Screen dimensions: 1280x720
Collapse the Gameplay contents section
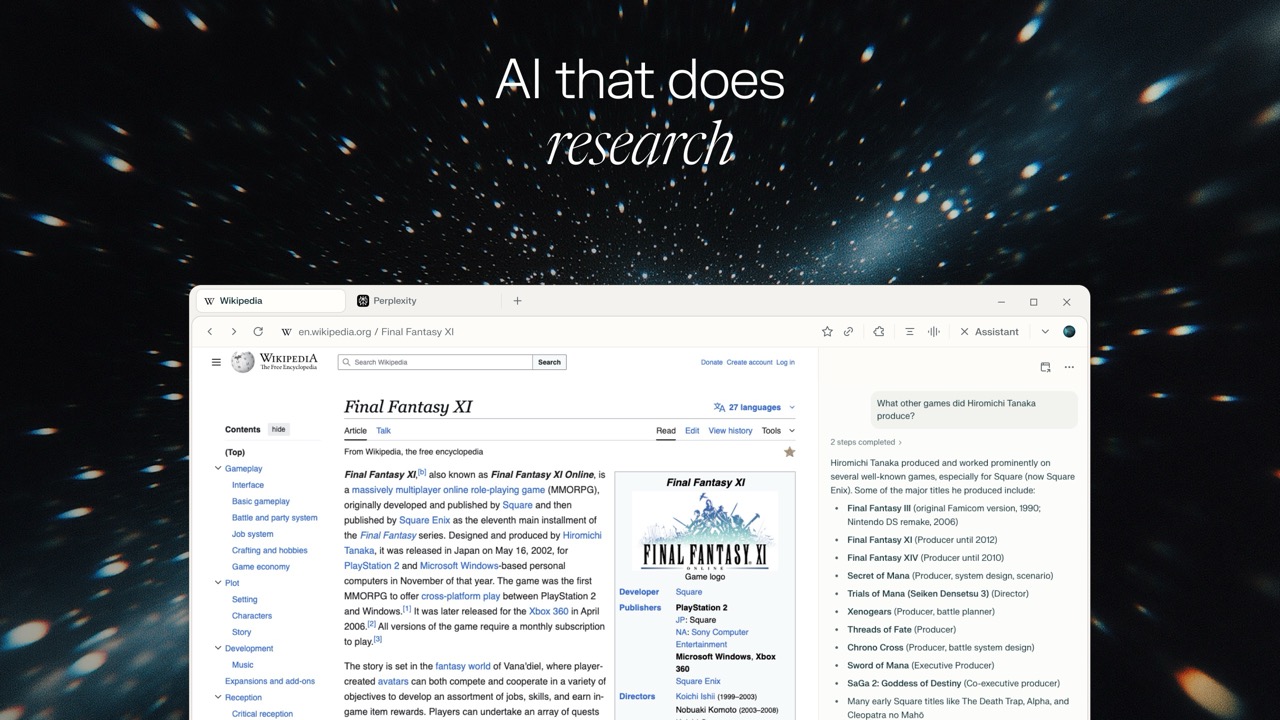[218, 468]
